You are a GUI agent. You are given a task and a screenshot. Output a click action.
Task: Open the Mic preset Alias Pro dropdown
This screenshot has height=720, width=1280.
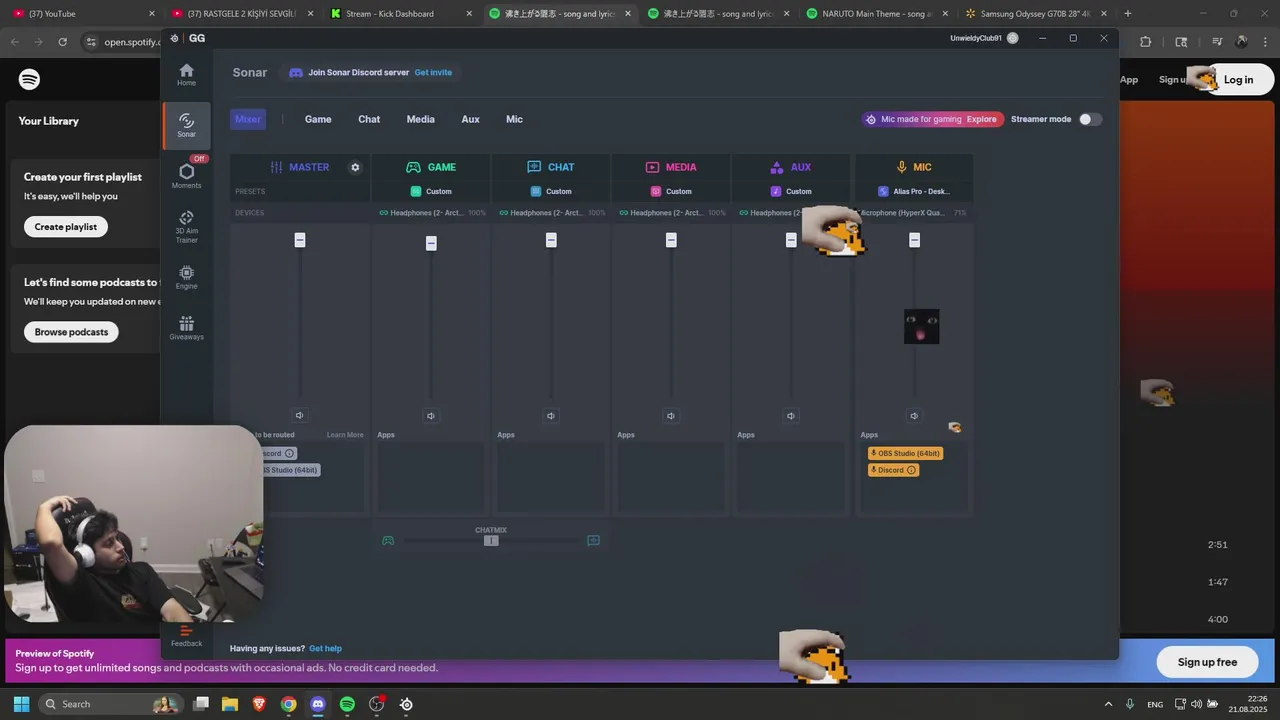[x=914, y=191]
